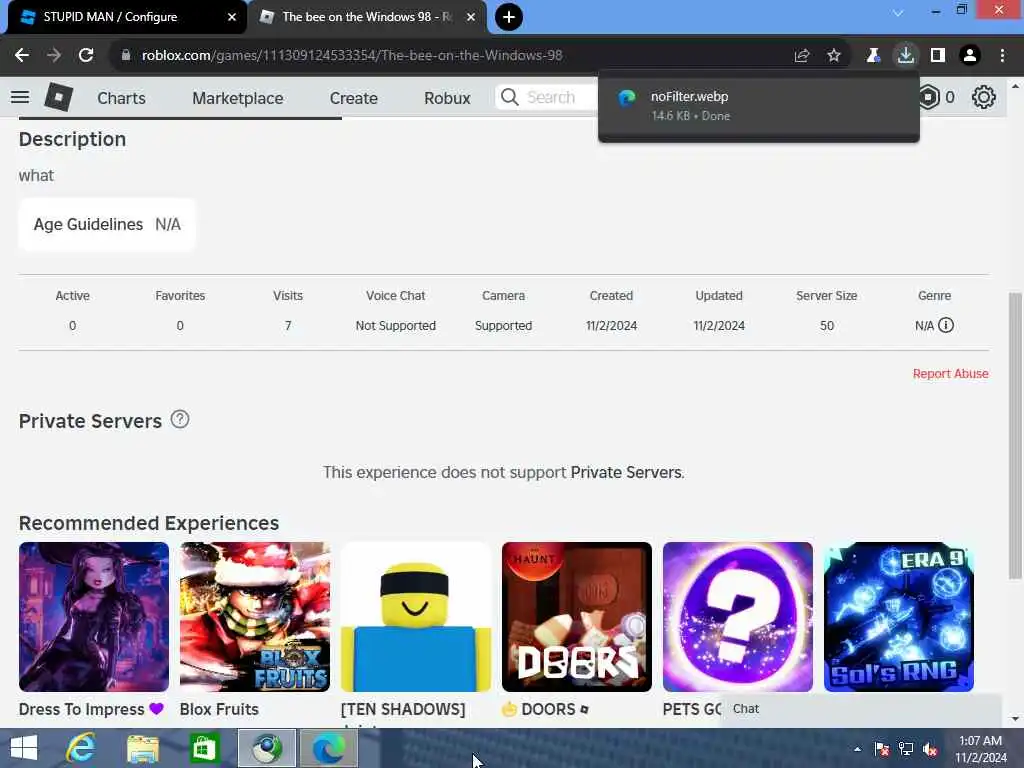Open the Blox Fruits thumbnail
The width and height of the screenshot is (1024, 768).
[255, 616]
